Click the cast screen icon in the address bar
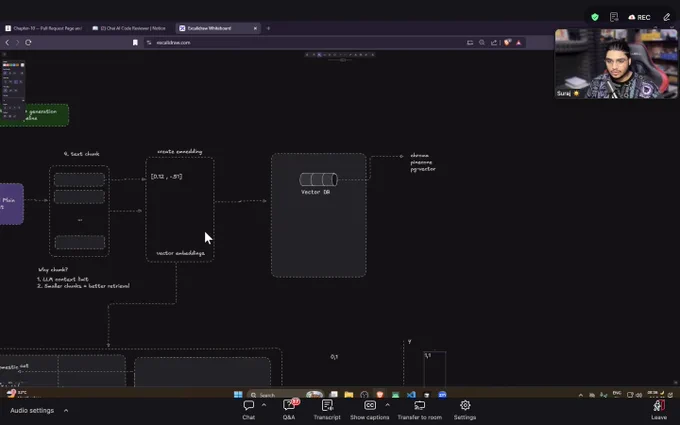Viewport: 680px width, 425px height. pyautogui.click(x=470, y=42)
